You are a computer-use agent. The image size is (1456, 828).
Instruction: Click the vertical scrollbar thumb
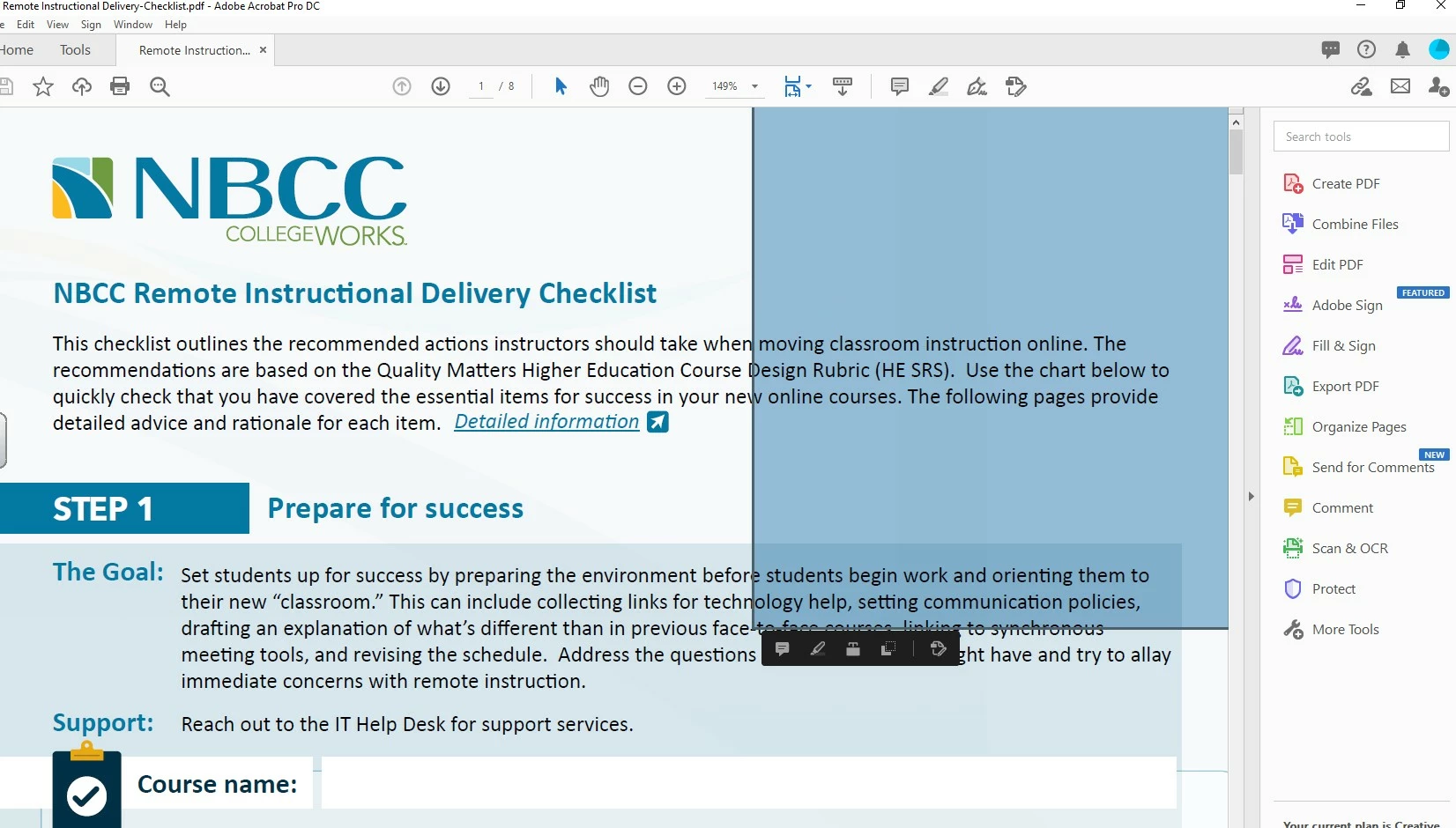coord(1236,152)
